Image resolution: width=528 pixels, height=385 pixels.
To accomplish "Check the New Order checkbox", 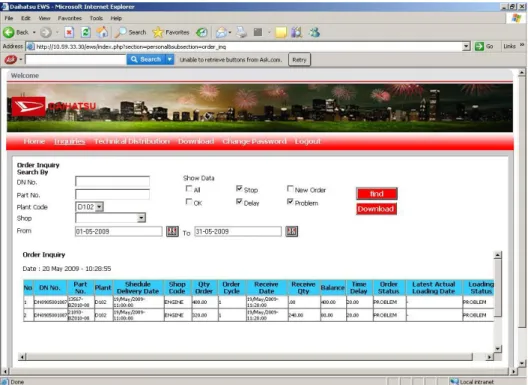I will pyautogui.click(x=290, y=189).
